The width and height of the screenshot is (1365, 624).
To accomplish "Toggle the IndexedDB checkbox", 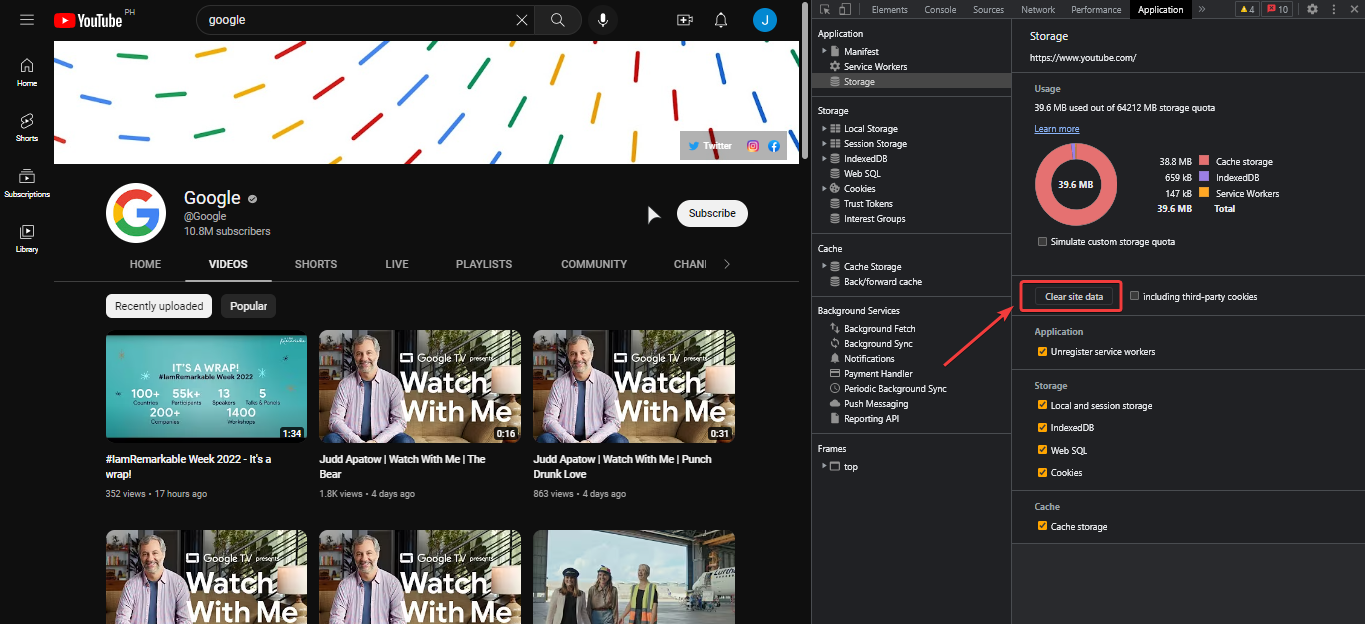I will coord(1043,428).
